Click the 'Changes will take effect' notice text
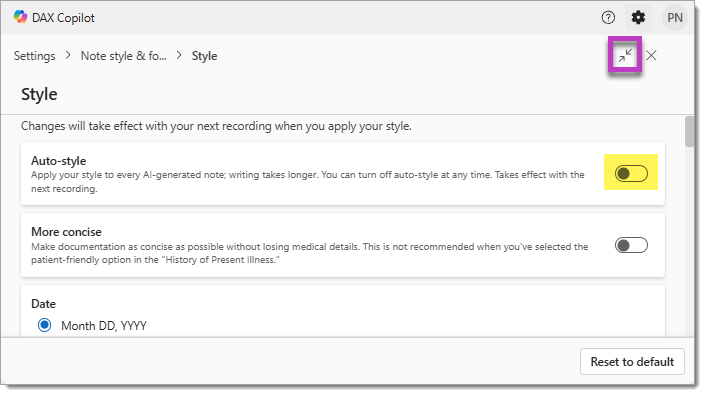The image size is (705, 395). pos(216,126)
